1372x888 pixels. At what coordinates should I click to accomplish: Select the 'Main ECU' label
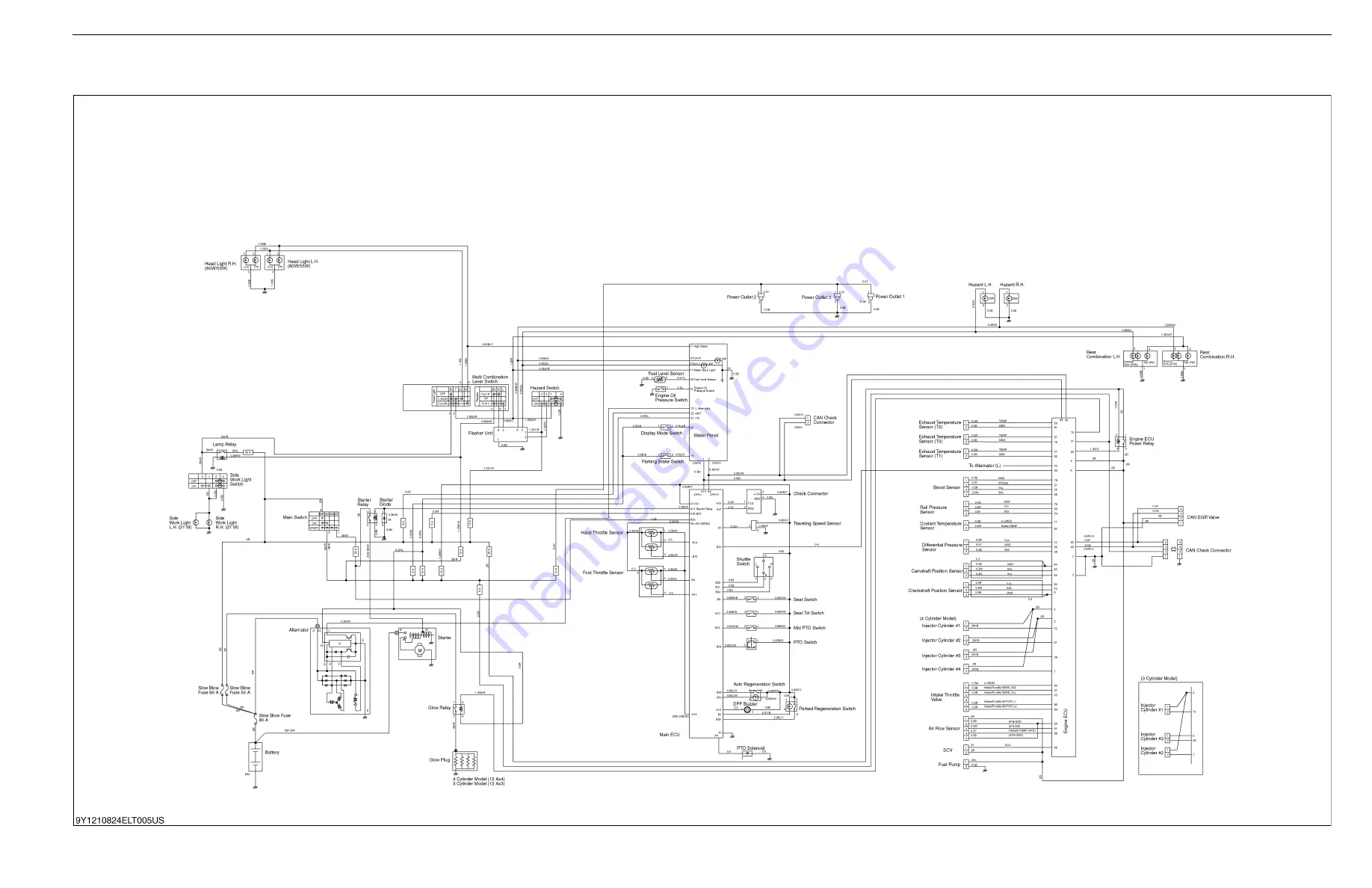pyautogui.click(x=670, y=735)
